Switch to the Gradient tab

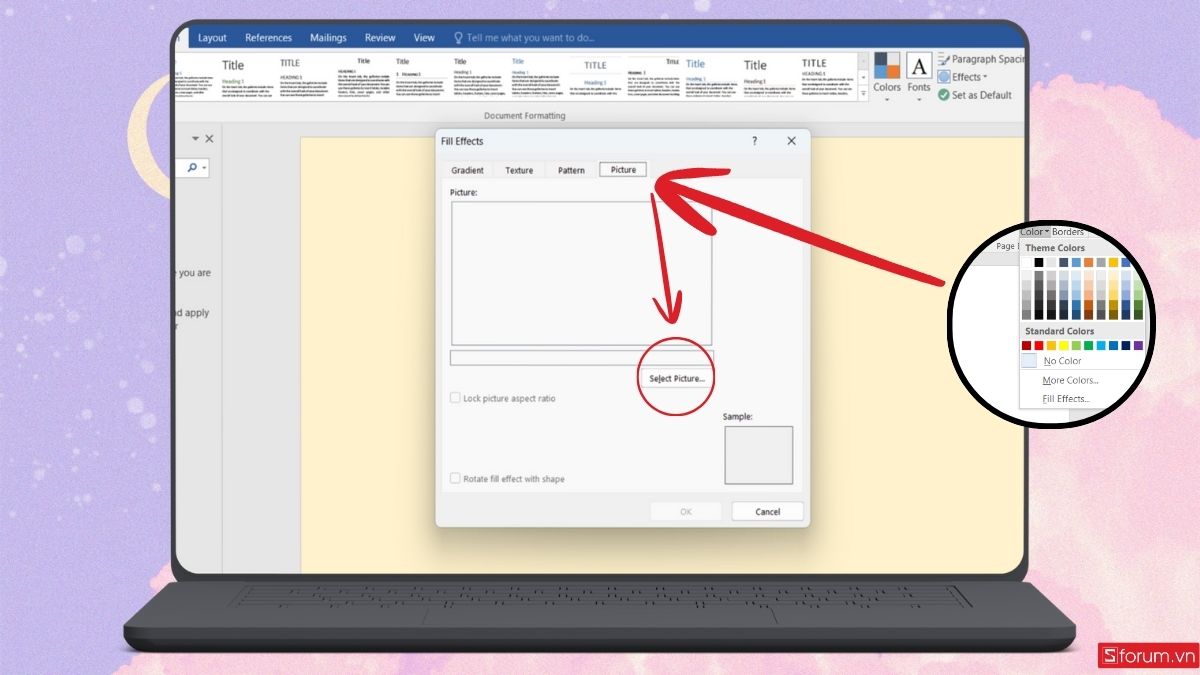[467, 170]
